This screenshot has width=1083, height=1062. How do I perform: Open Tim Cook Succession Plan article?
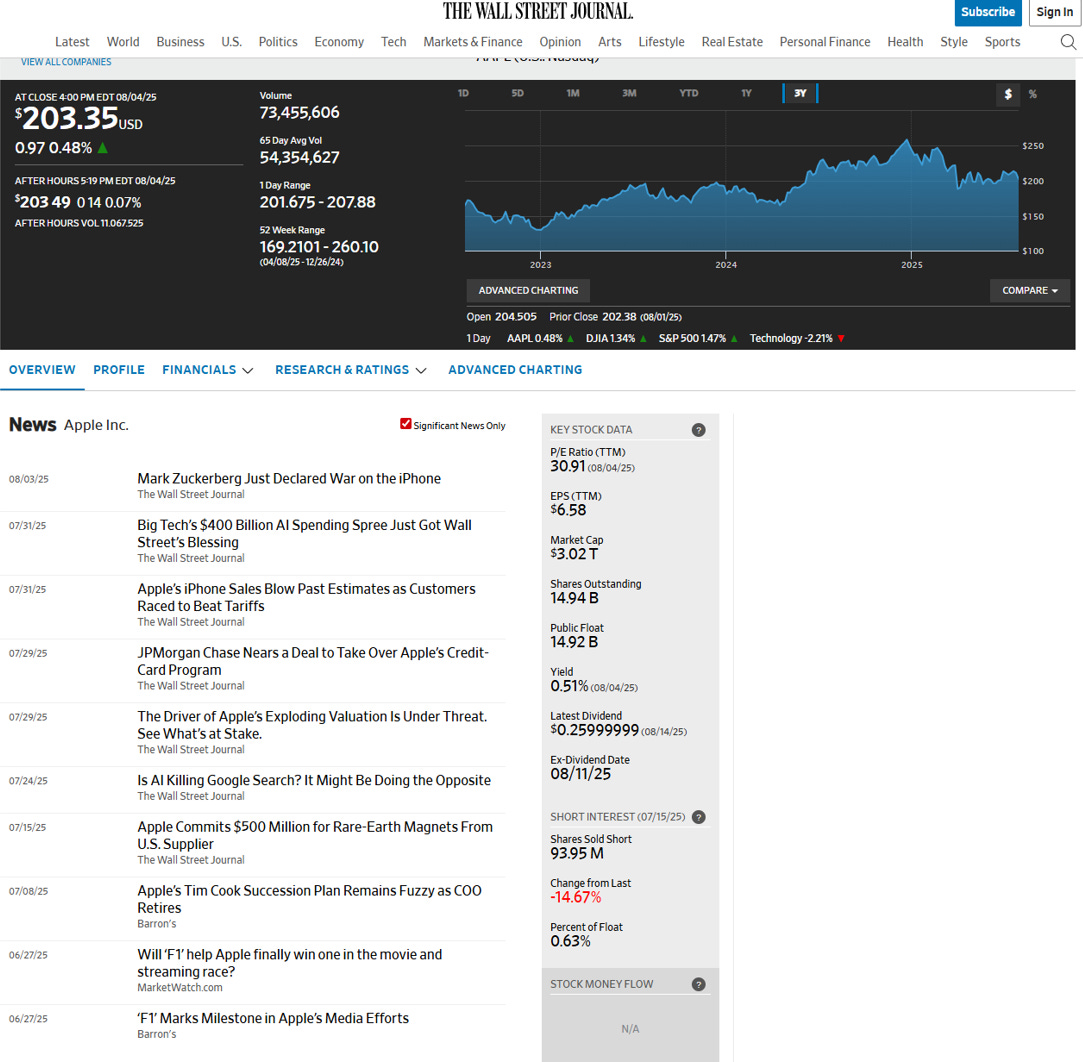[309, 899]
